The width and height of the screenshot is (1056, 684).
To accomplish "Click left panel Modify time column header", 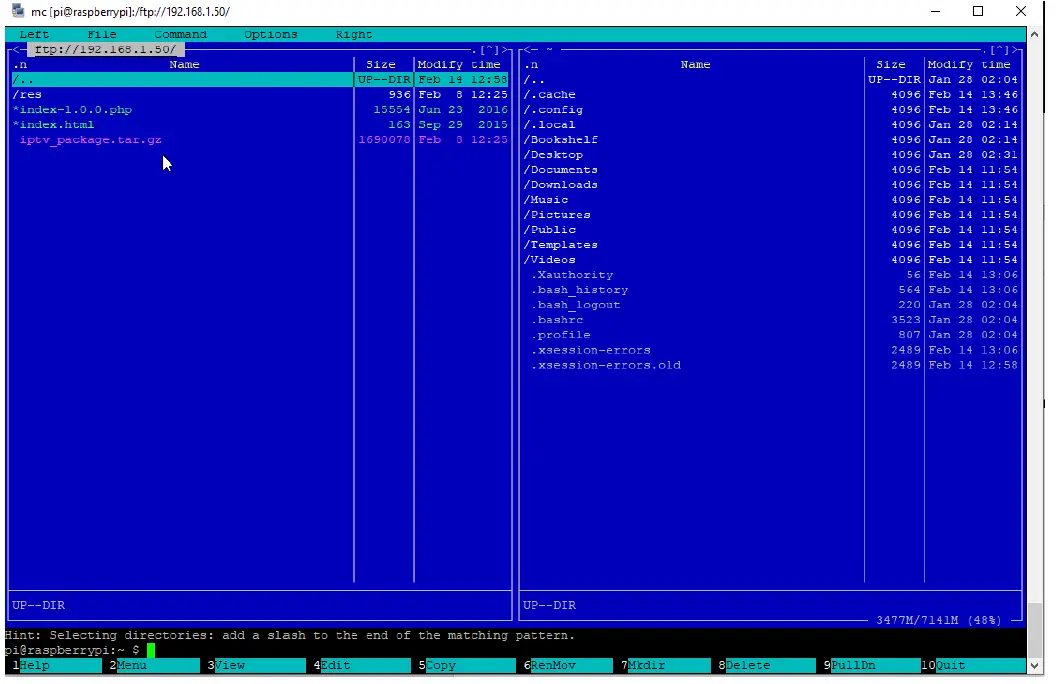I will 459,65.
